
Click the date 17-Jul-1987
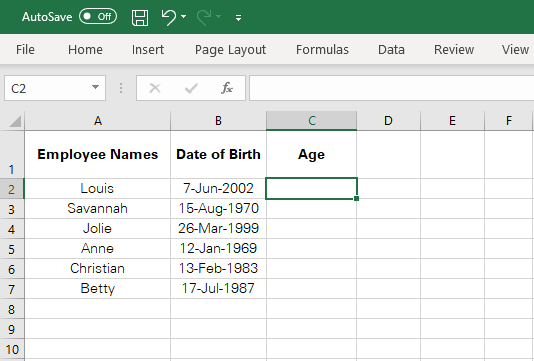218,289
